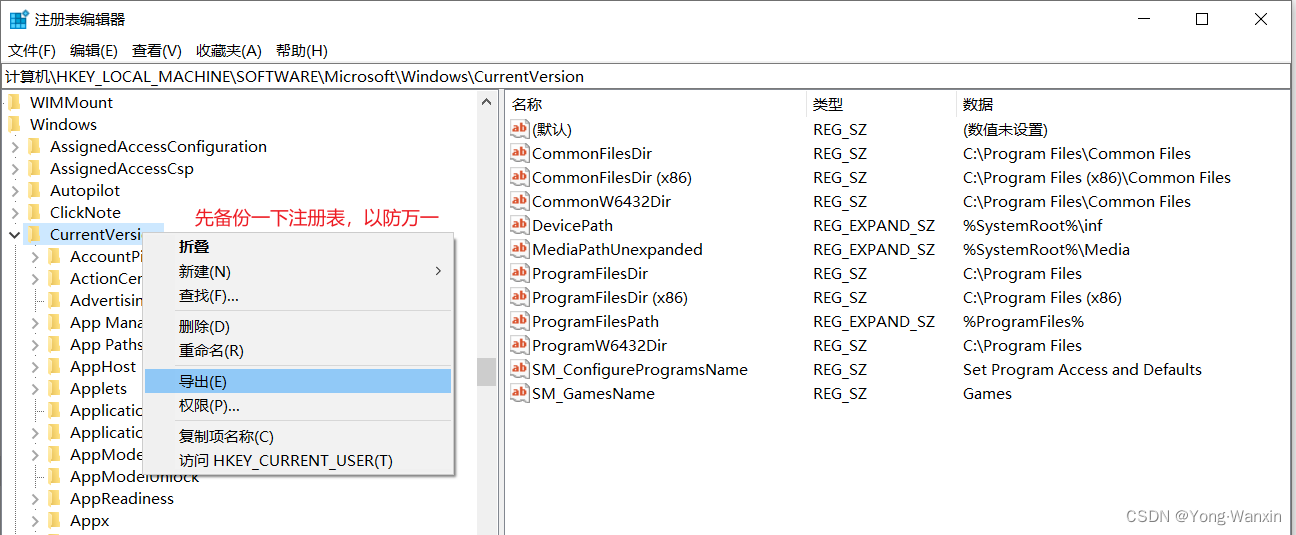
Task: Expand the Applets key arrow
Action: point(35,389)
